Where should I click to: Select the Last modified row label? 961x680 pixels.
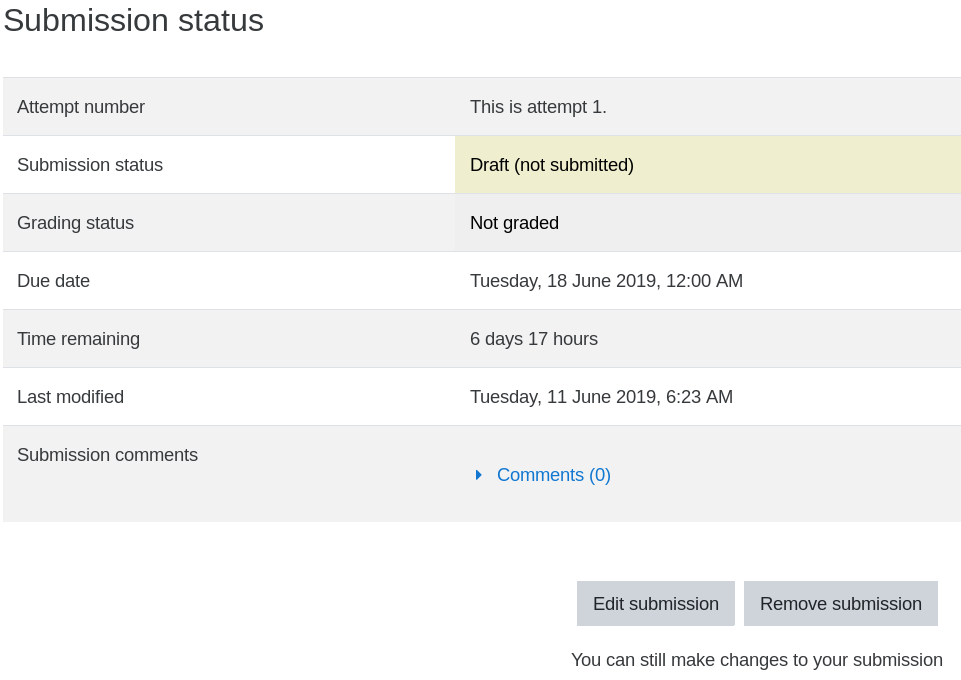pyautogui.click(x=70, y=397)
